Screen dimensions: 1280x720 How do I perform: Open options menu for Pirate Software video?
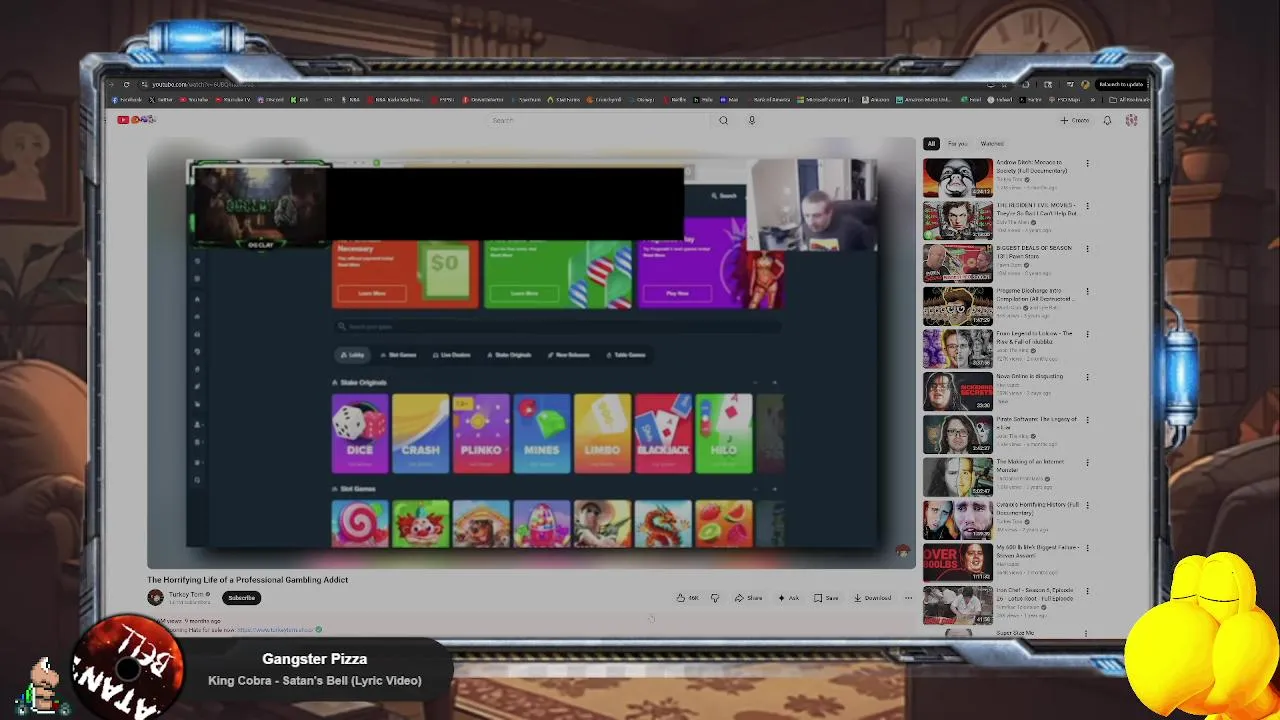tap(1087, 420)
